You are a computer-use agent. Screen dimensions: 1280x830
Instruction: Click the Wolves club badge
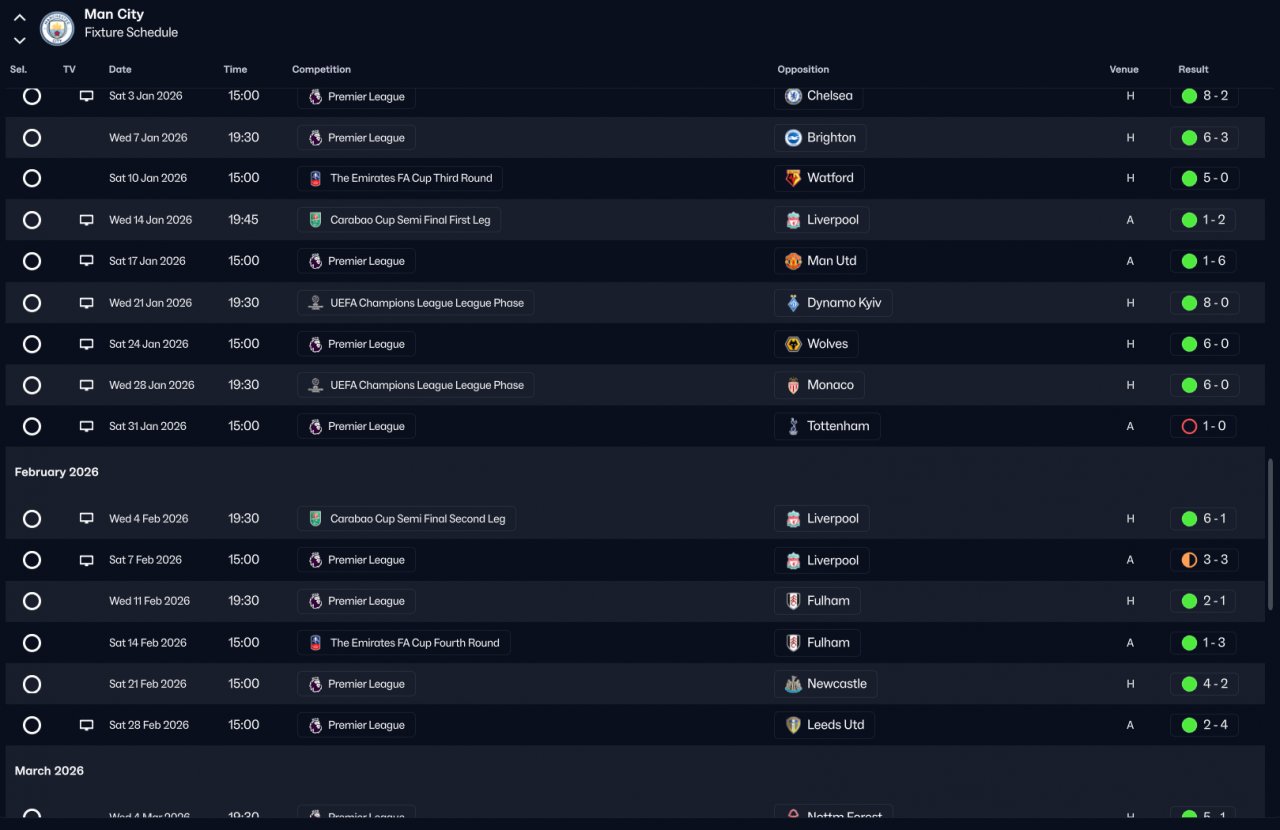click(x=793, y=344)
